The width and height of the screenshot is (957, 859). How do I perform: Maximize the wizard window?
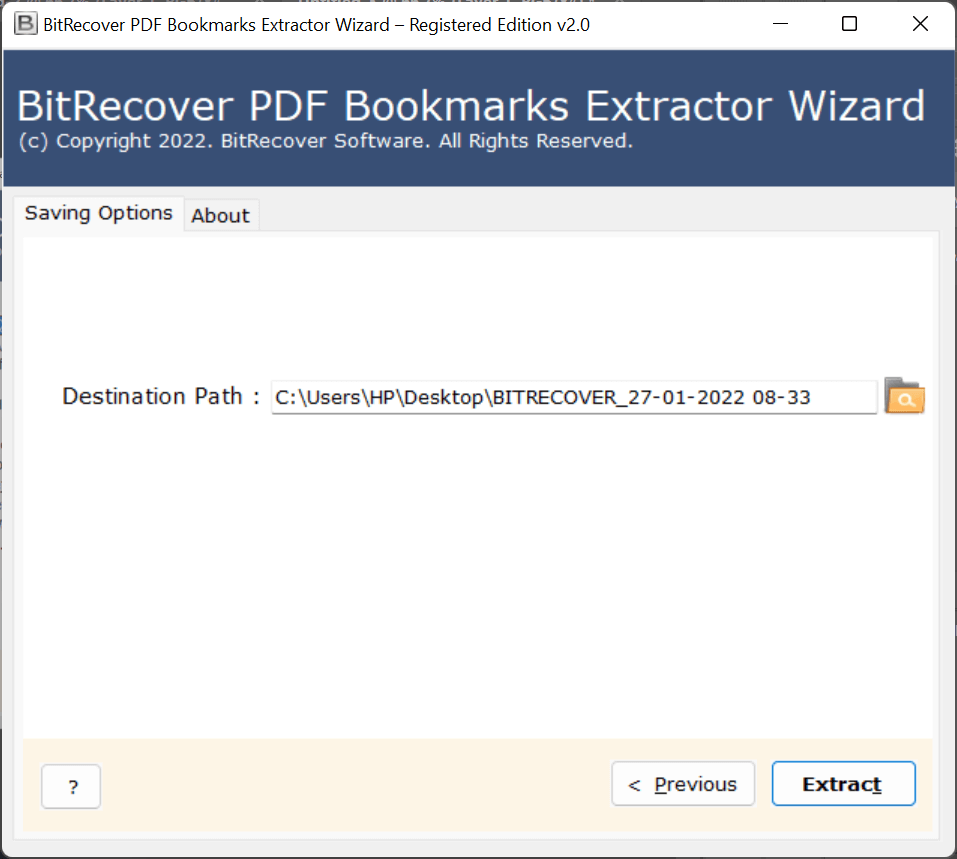pyautogui.click(x=849, y=25)
